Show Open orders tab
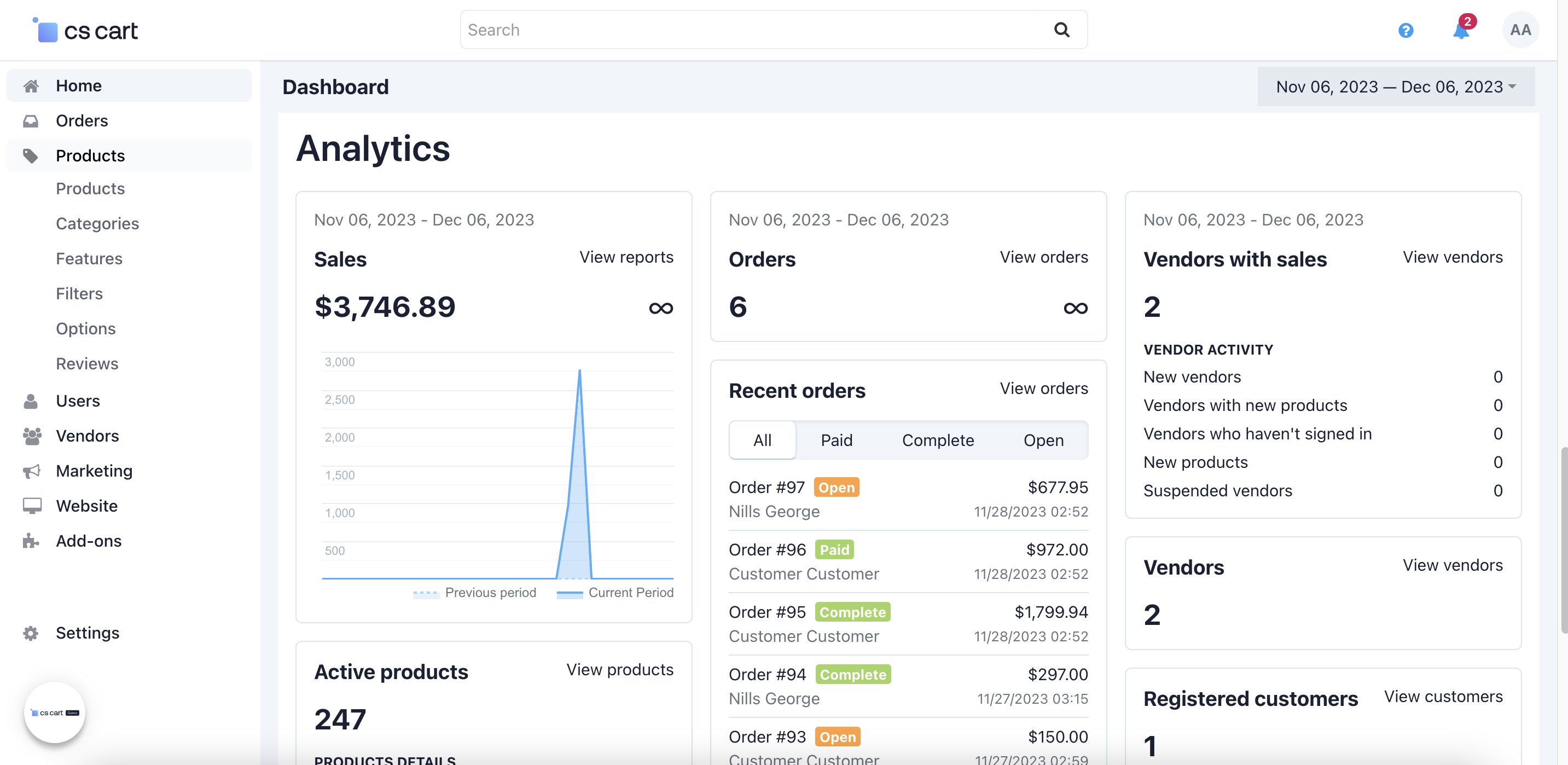The height and width of the screenshot is (765, 1568). pyautogui.click(x=1043, y=440)
